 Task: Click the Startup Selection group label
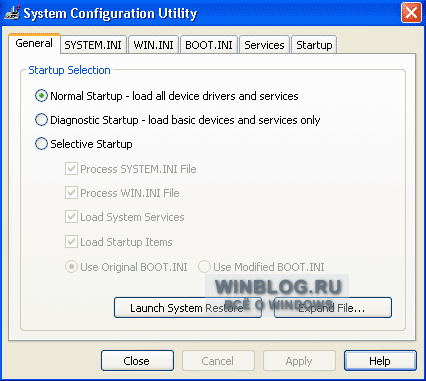point(69,70)
